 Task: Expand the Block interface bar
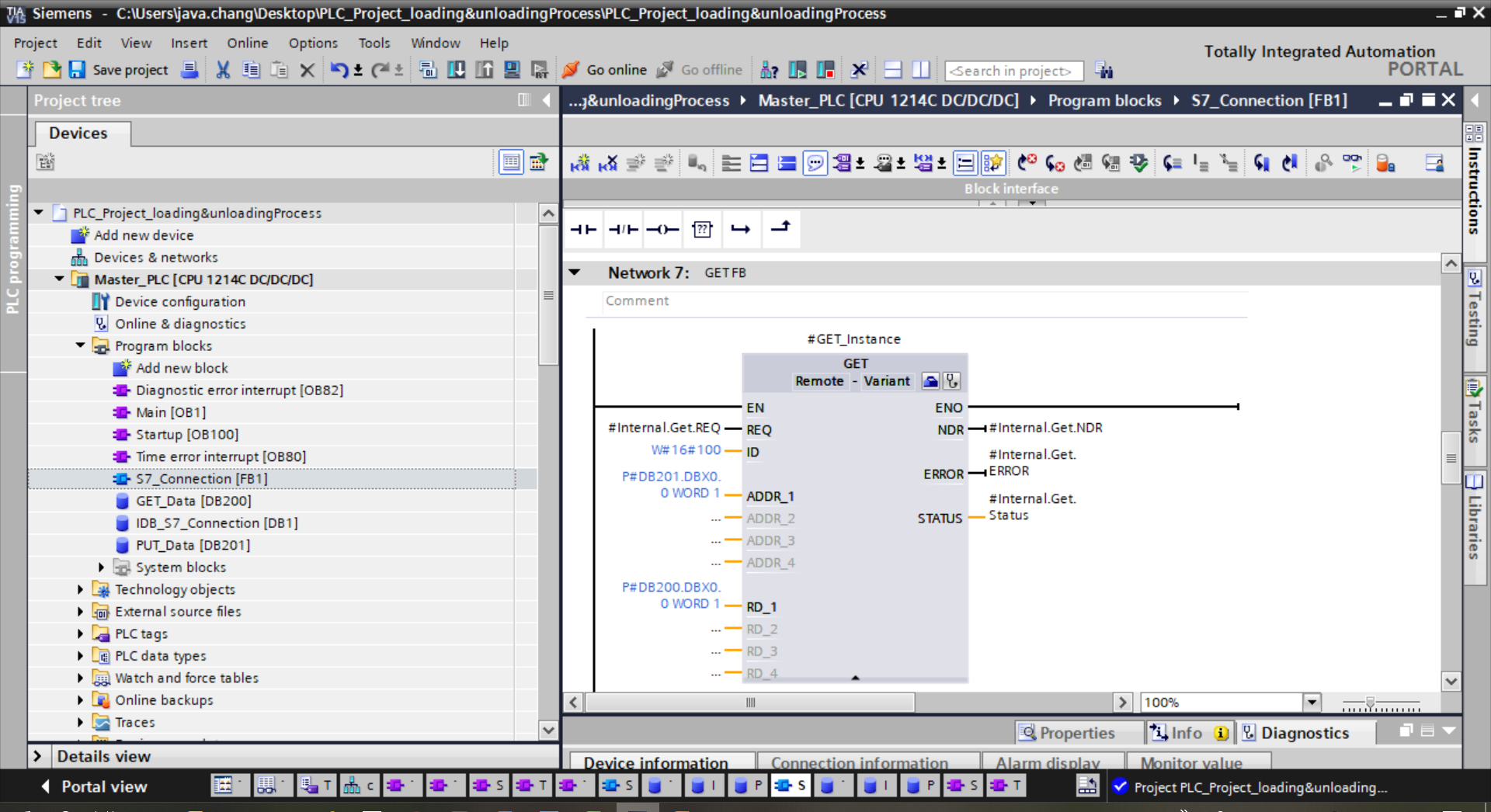(x=1033, y=203)
